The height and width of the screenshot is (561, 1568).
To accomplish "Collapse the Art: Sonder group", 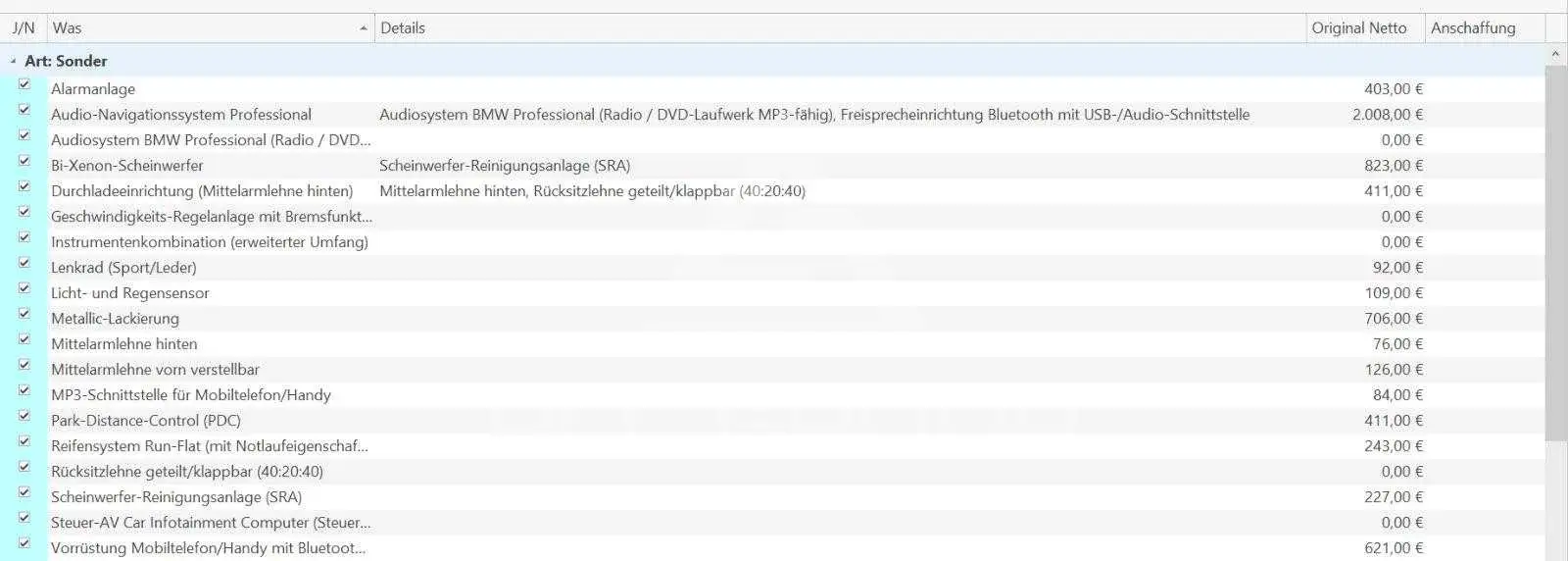I will click(13, 61).
